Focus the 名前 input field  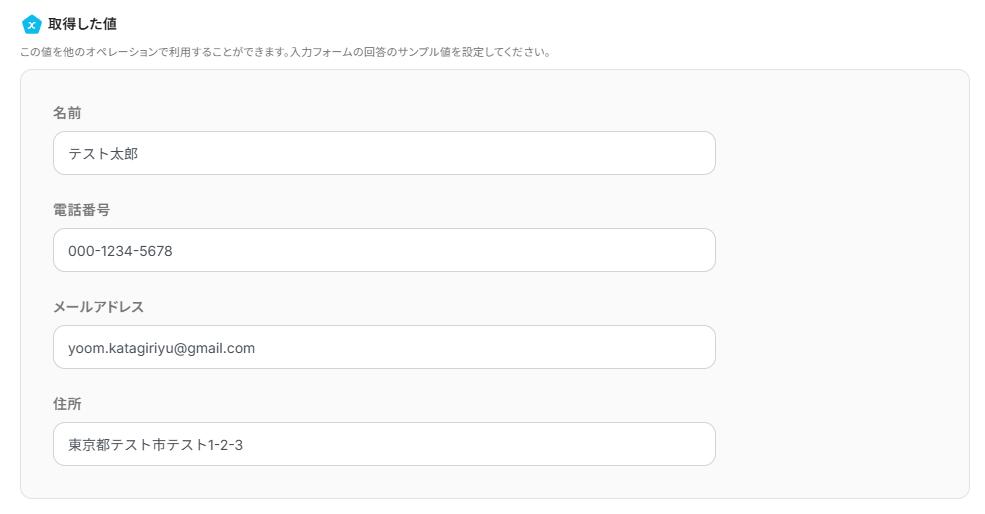pyautogui.click(x=384, y=153)
